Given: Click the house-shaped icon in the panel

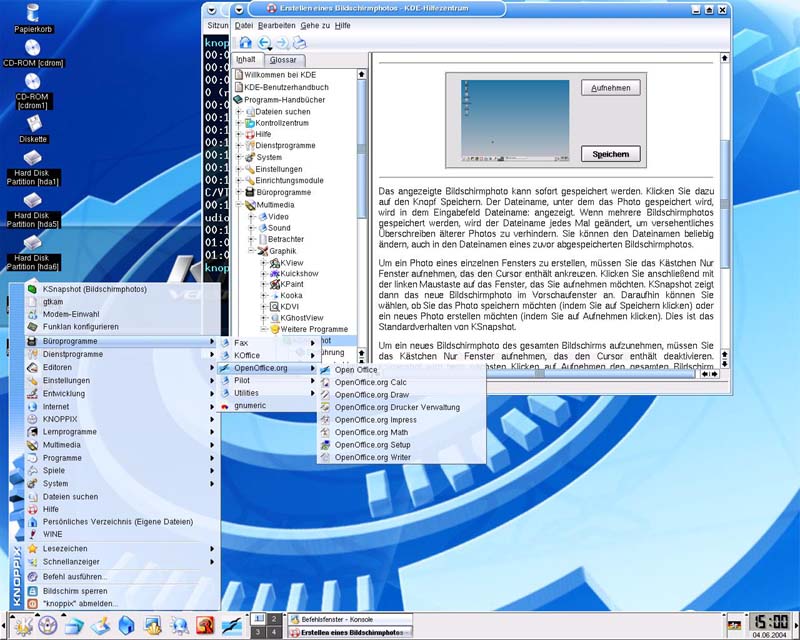Looking at the screenshot, I should (x=127, y=626).
